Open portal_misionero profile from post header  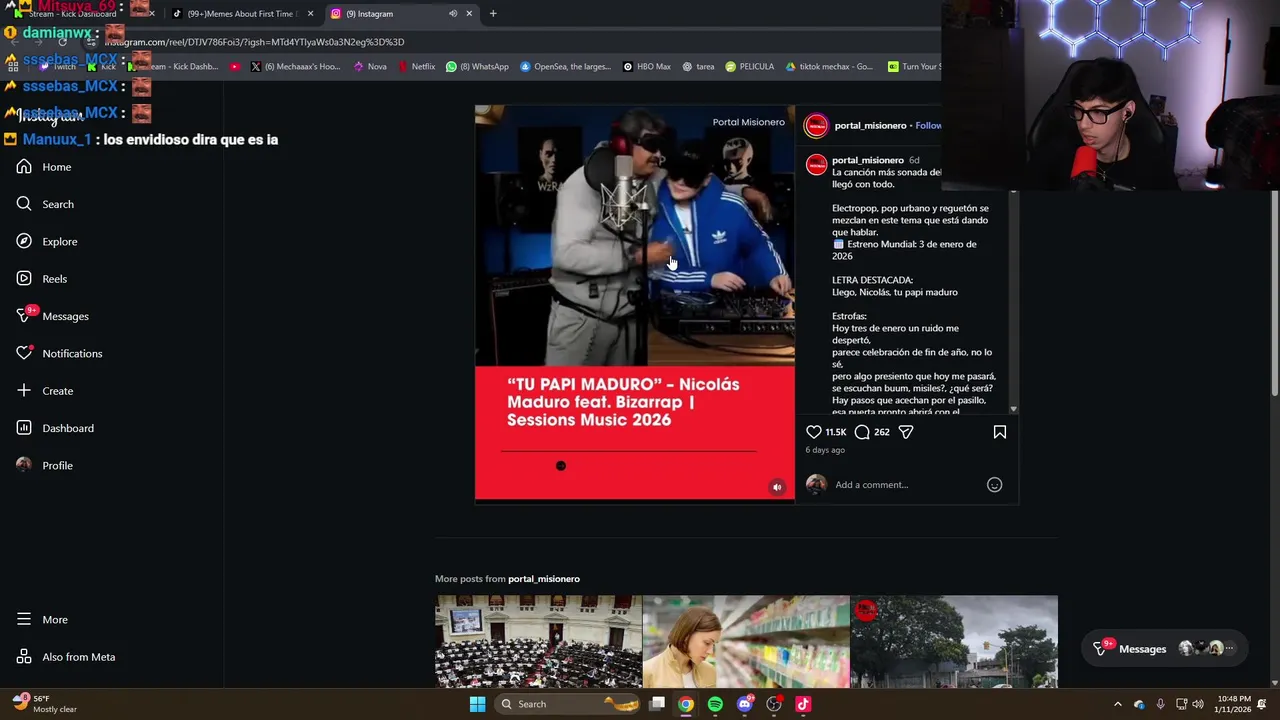[870, 126]
